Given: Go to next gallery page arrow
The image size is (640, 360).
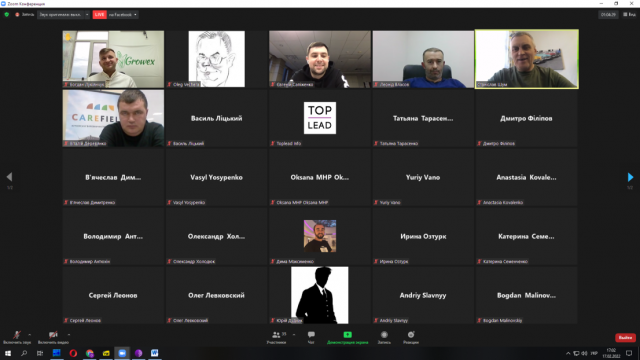Looking at the screenshot, I should (x=630, y=177).
